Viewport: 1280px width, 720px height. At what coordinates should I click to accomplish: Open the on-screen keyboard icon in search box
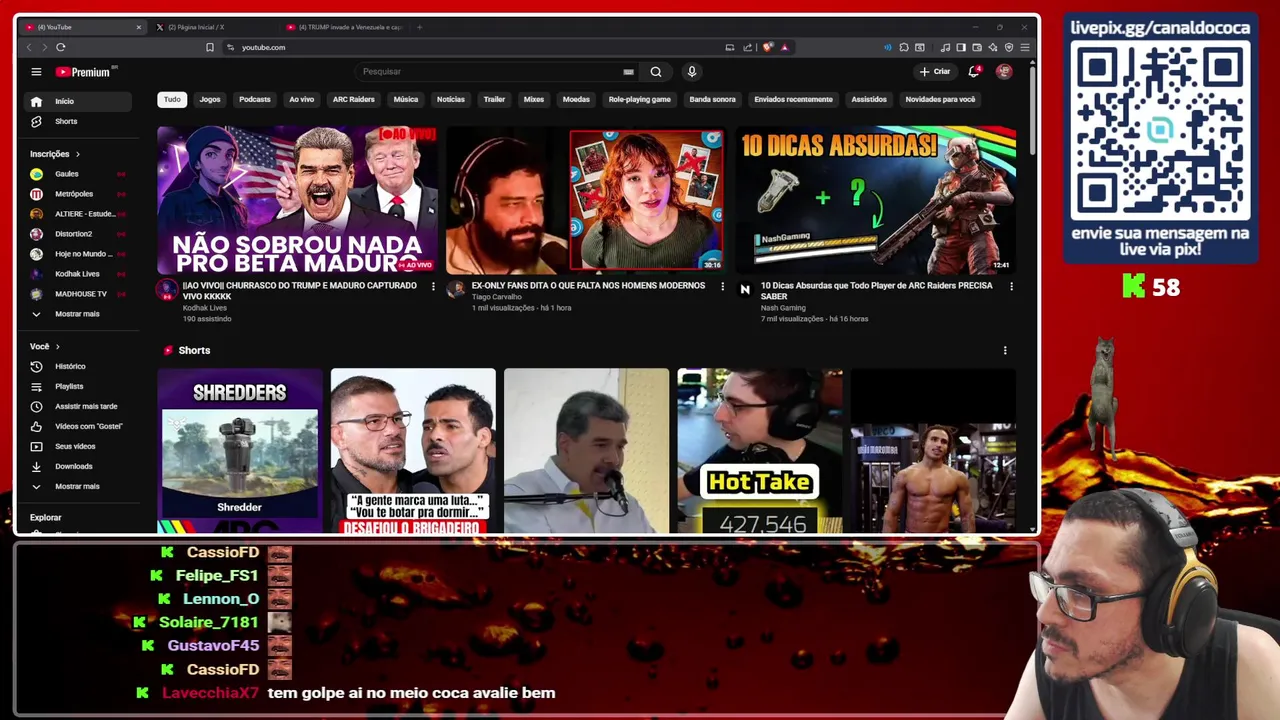coord(628,72)
